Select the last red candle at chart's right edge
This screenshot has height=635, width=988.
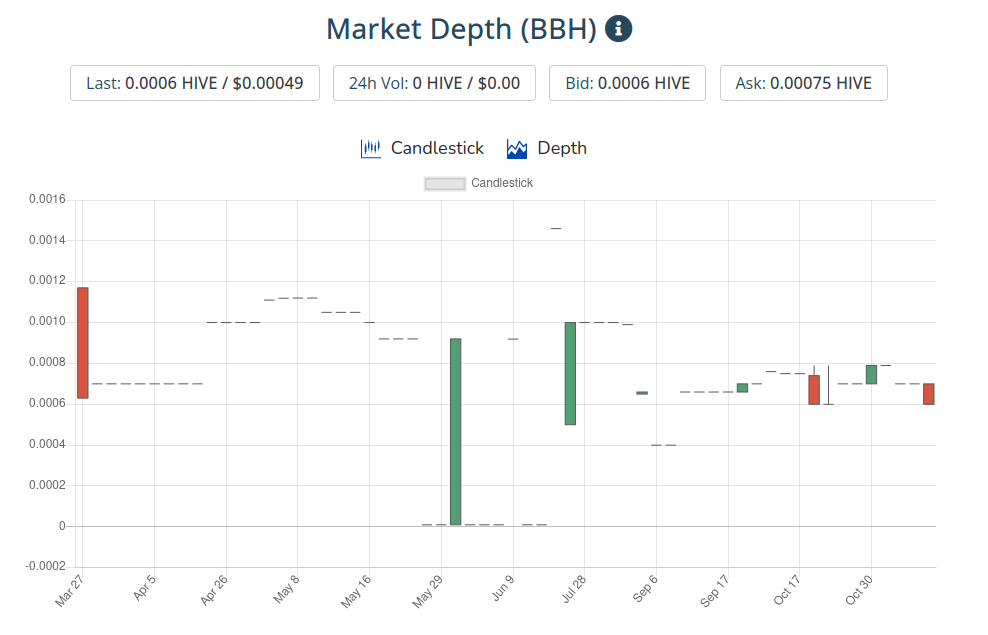pyautogui.click(x=929, y=394)
